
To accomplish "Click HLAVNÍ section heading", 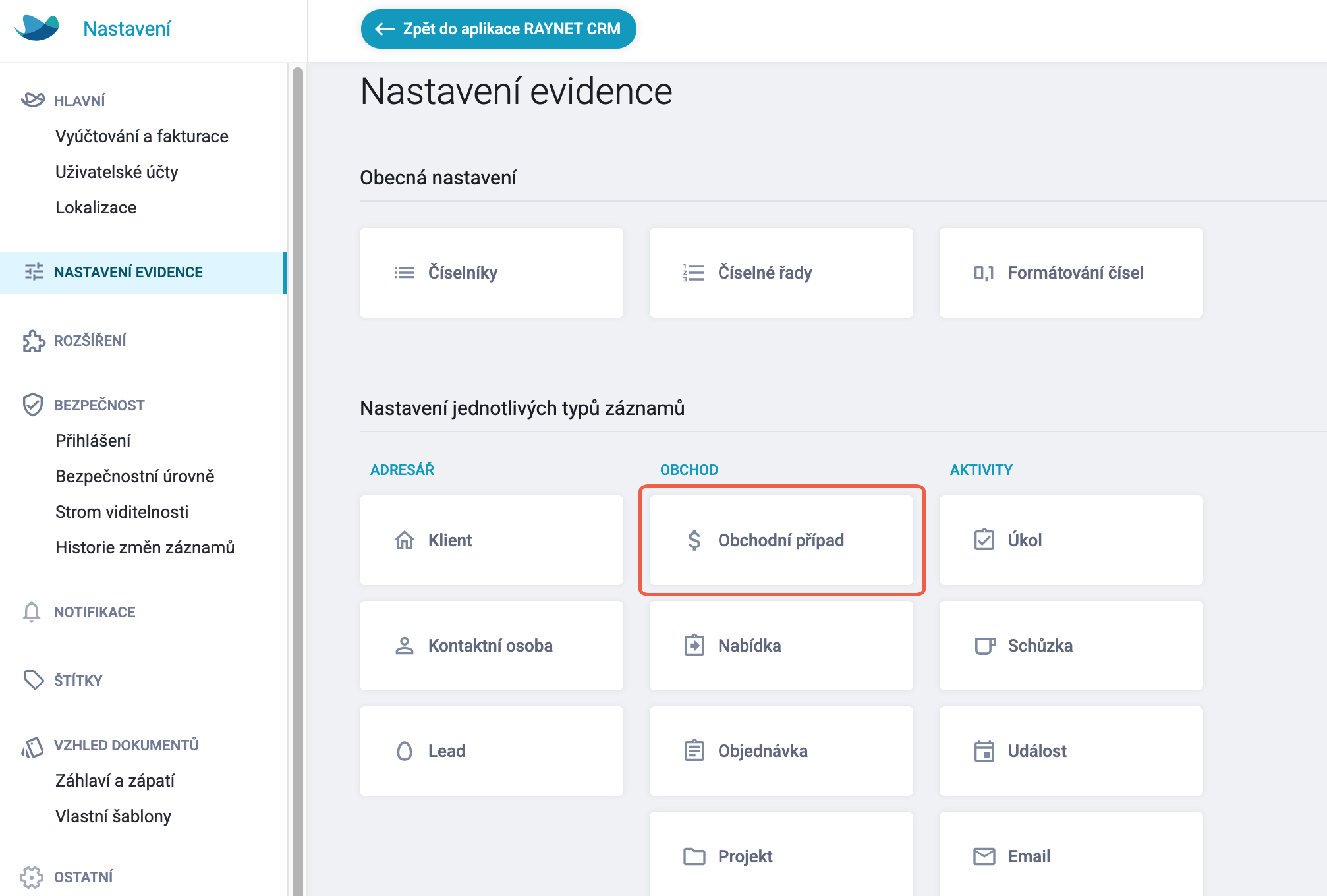I will click(79, 101).
